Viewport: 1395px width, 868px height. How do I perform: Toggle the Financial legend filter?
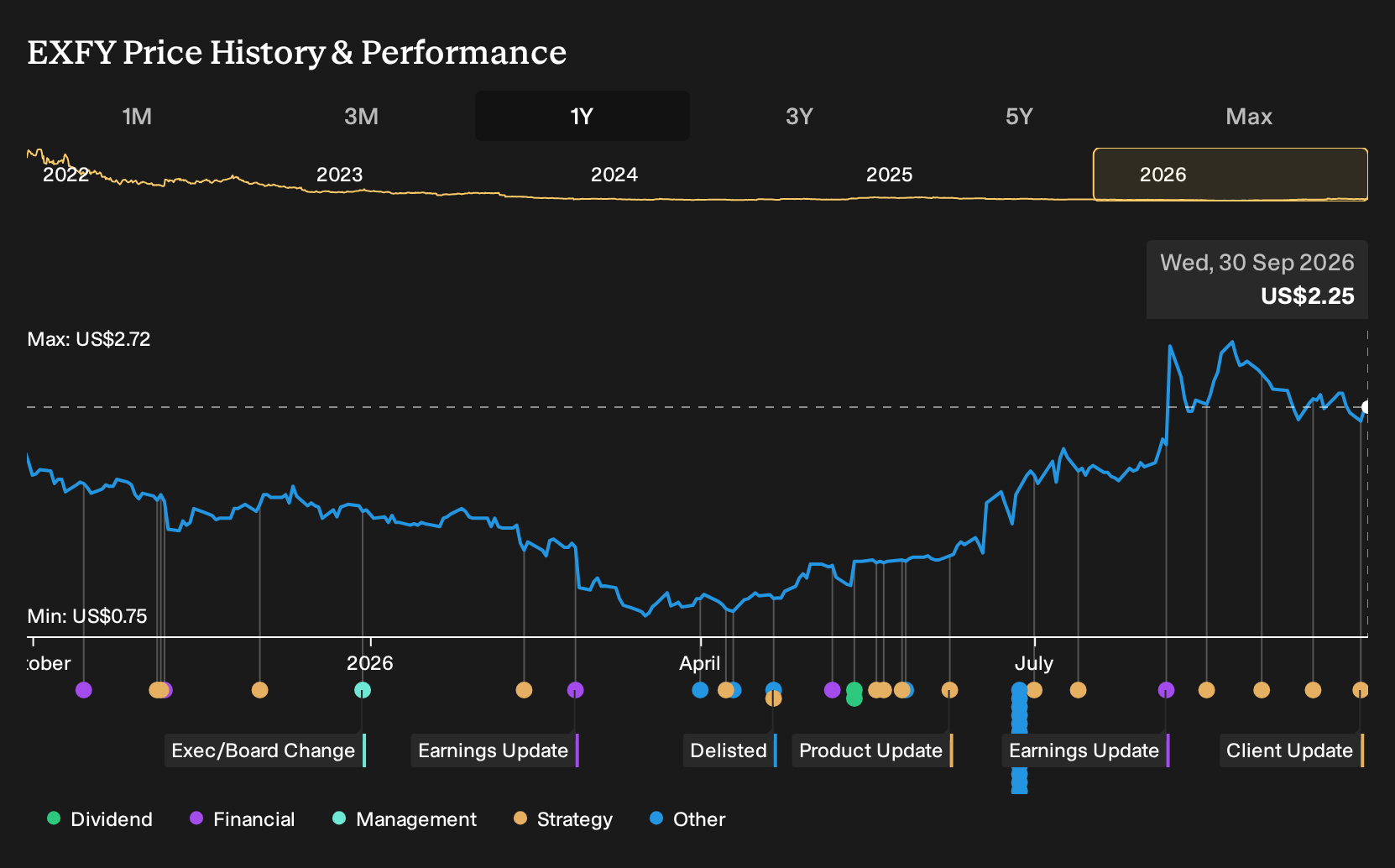(243, 819)
